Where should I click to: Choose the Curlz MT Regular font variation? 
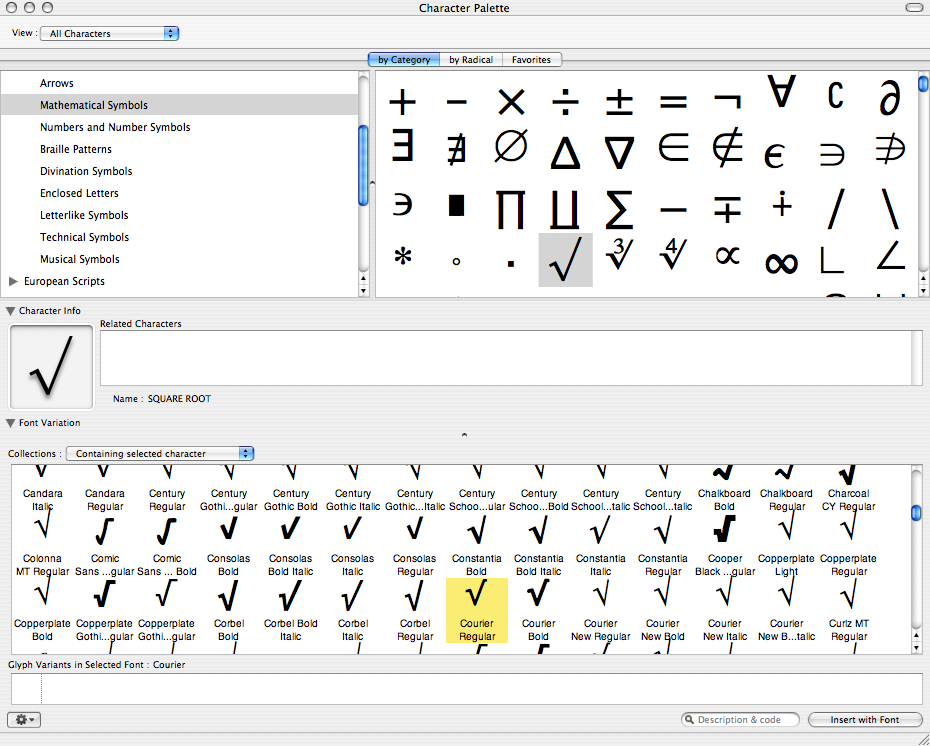(849, 610)
